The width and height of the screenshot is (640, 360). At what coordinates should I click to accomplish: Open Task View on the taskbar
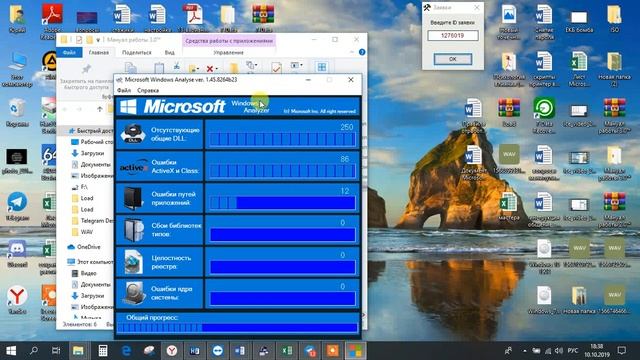(56, 351)
